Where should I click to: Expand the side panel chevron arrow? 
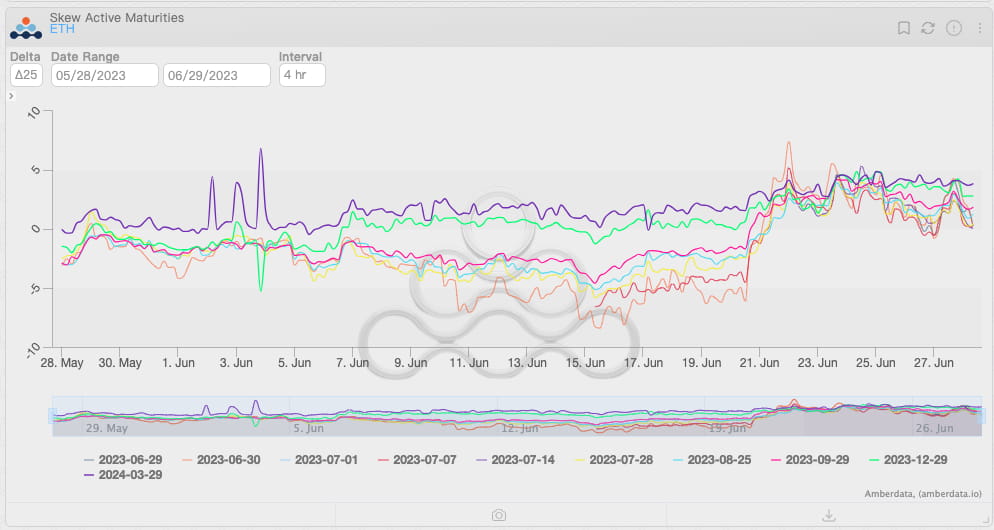[x=11, y=96]
